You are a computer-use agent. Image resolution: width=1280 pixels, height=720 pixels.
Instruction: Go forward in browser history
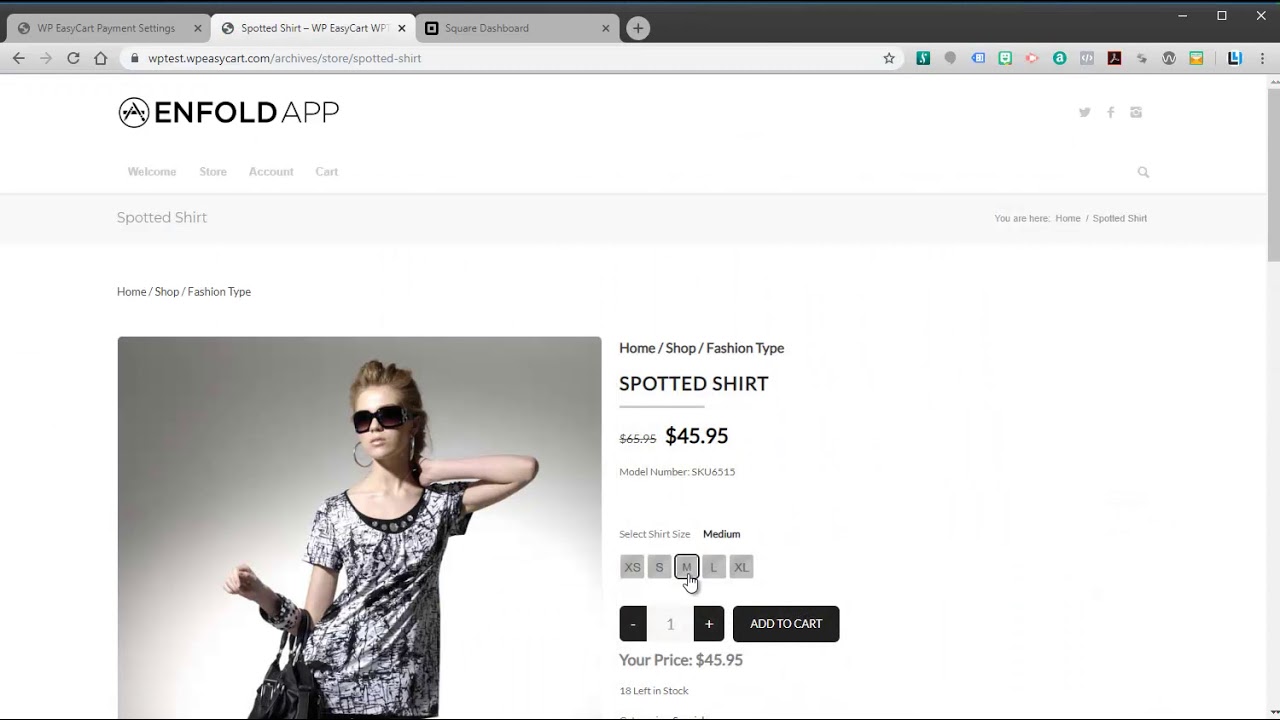[x=46, y=58]
